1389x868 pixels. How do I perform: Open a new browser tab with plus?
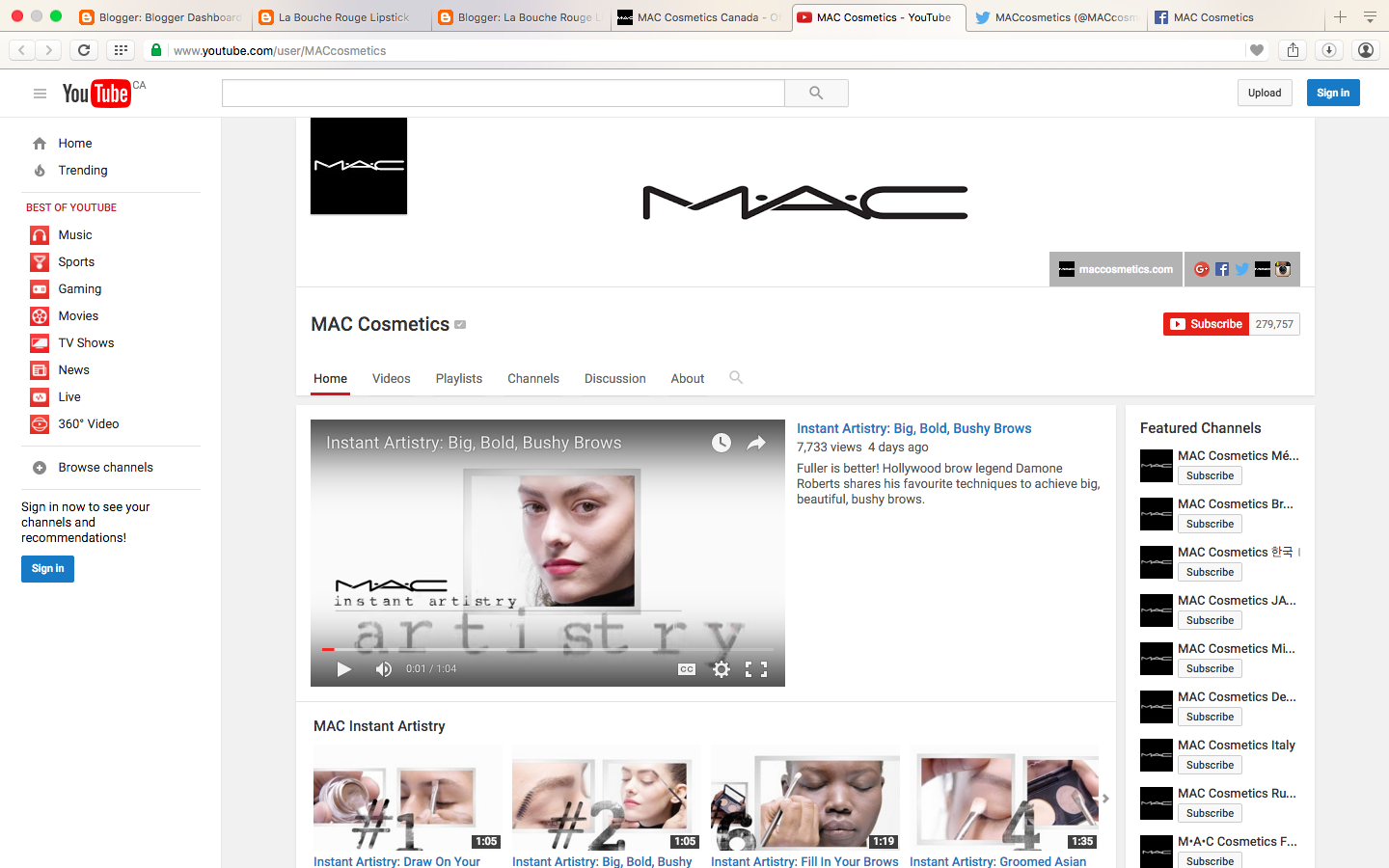pos(1340,17)
